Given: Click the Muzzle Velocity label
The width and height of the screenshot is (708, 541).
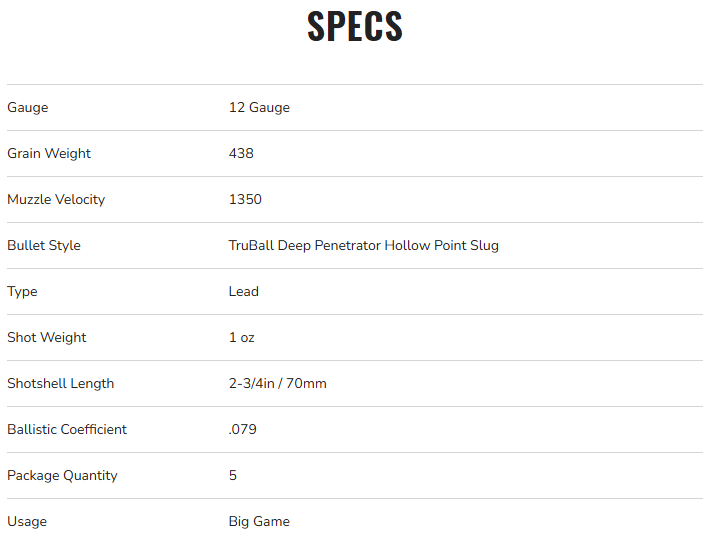Looking at the screenshot, I should pyautogui.click(x=56, y=200).
